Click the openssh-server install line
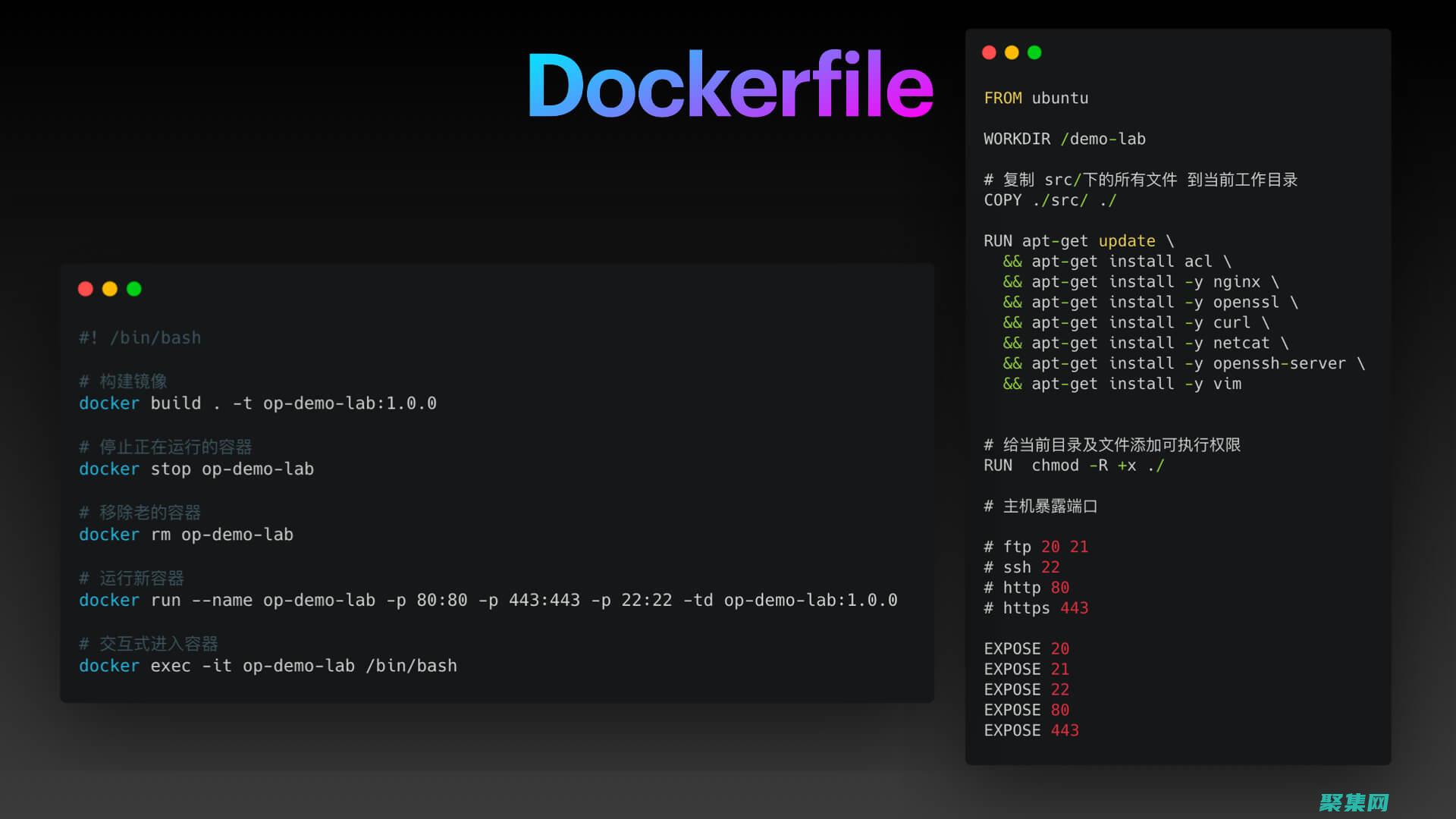The height and width of the screenshot is (819, 1456). [x=1183, y=364]
